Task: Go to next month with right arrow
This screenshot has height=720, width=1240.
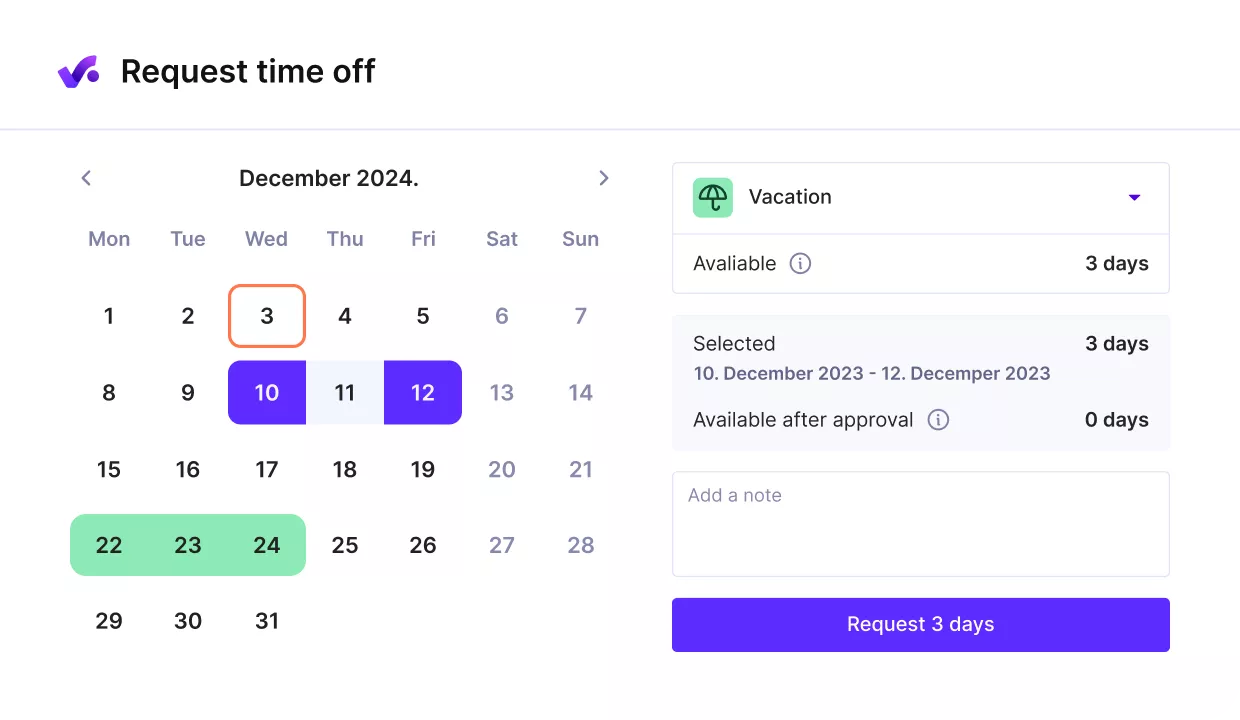Action: pyautogui.click(x=604, y=178)
